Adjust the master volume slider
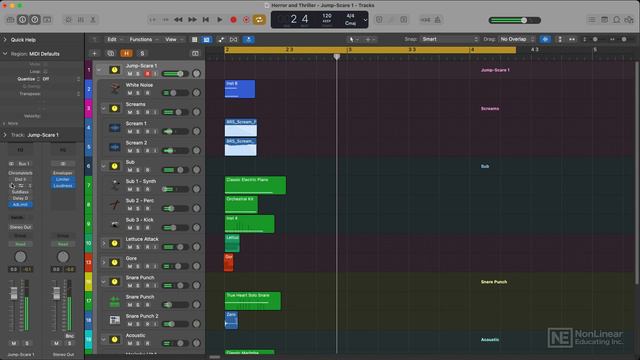This screenshot has width=640, height=360. [515, 20]
